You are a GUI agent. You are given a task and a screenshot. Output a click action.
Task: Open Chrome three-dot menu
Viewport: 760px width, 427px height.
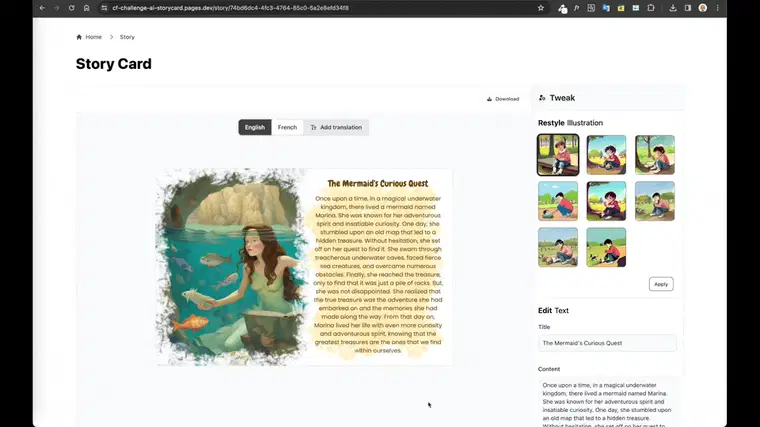pyautogui.click(x=717, y=8)
